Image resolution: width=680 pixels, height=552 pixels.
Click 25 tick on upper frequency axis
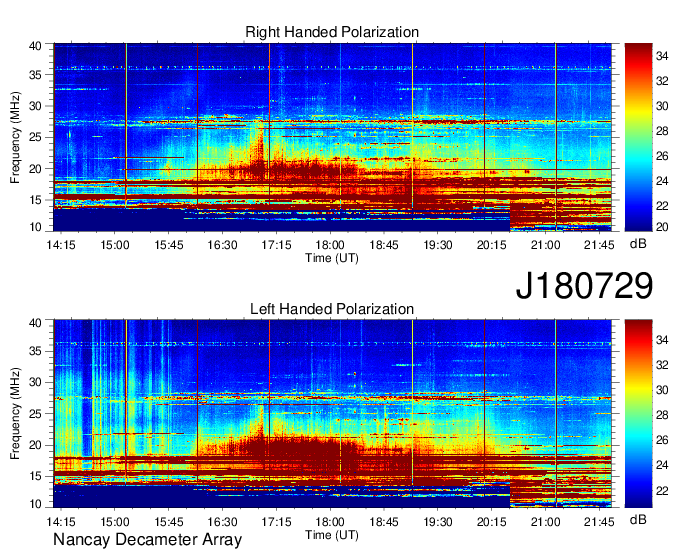tap(35, 137)
